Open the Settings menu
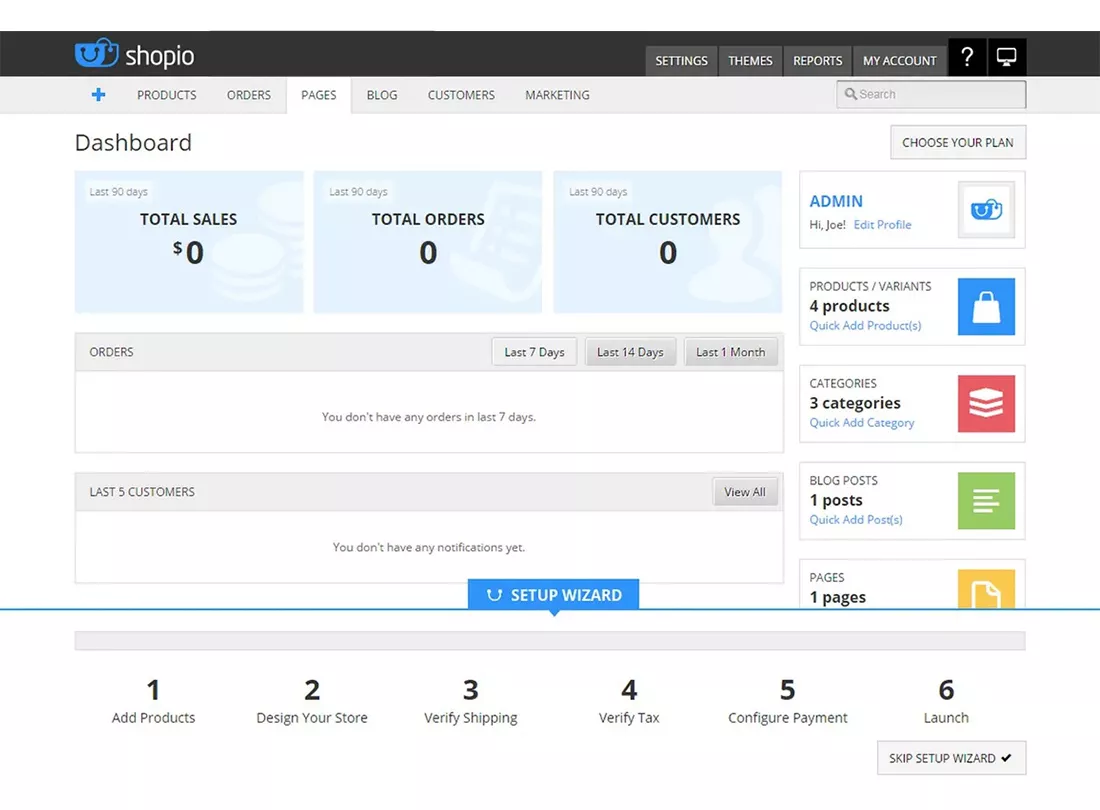Screen dimensions: 1100x810 [681, 61]
